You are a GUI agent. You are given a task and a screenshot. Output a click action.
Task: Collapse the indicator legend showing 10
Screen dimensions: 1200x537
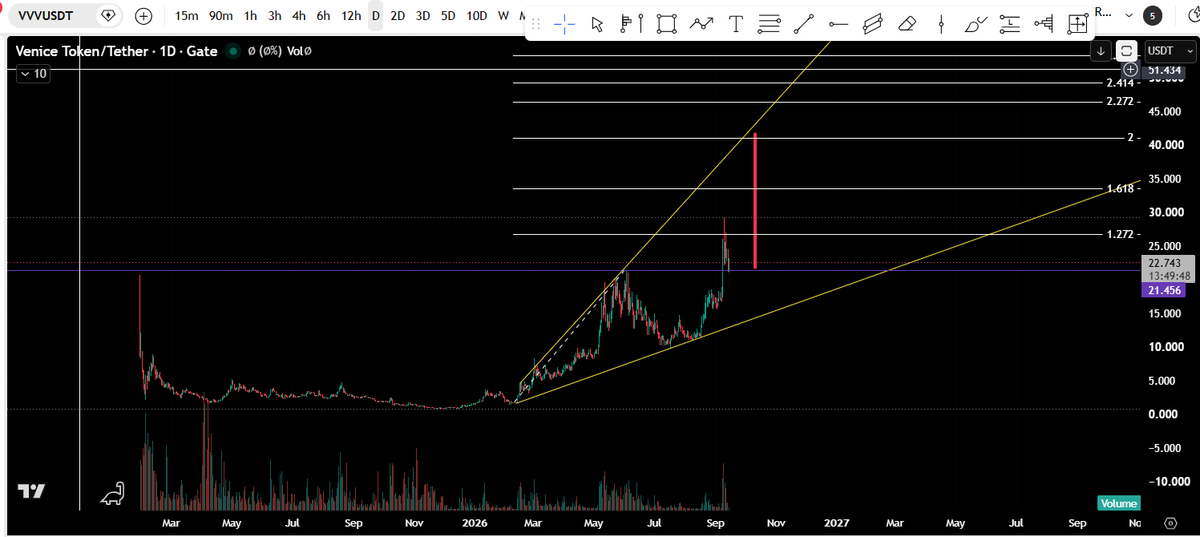pos(31,73)
